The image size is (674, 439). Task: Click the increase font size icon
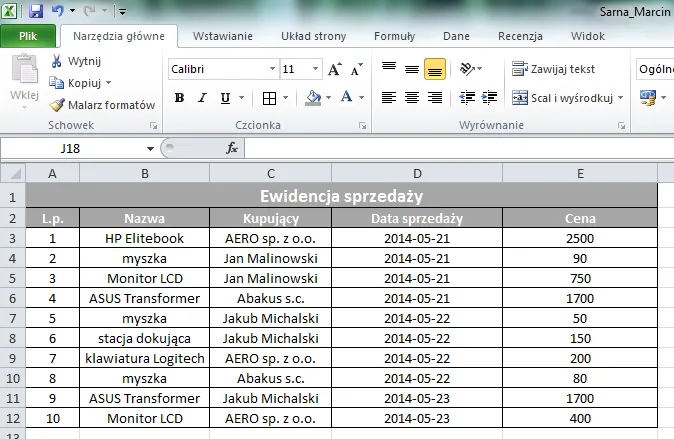click(334, 70)
